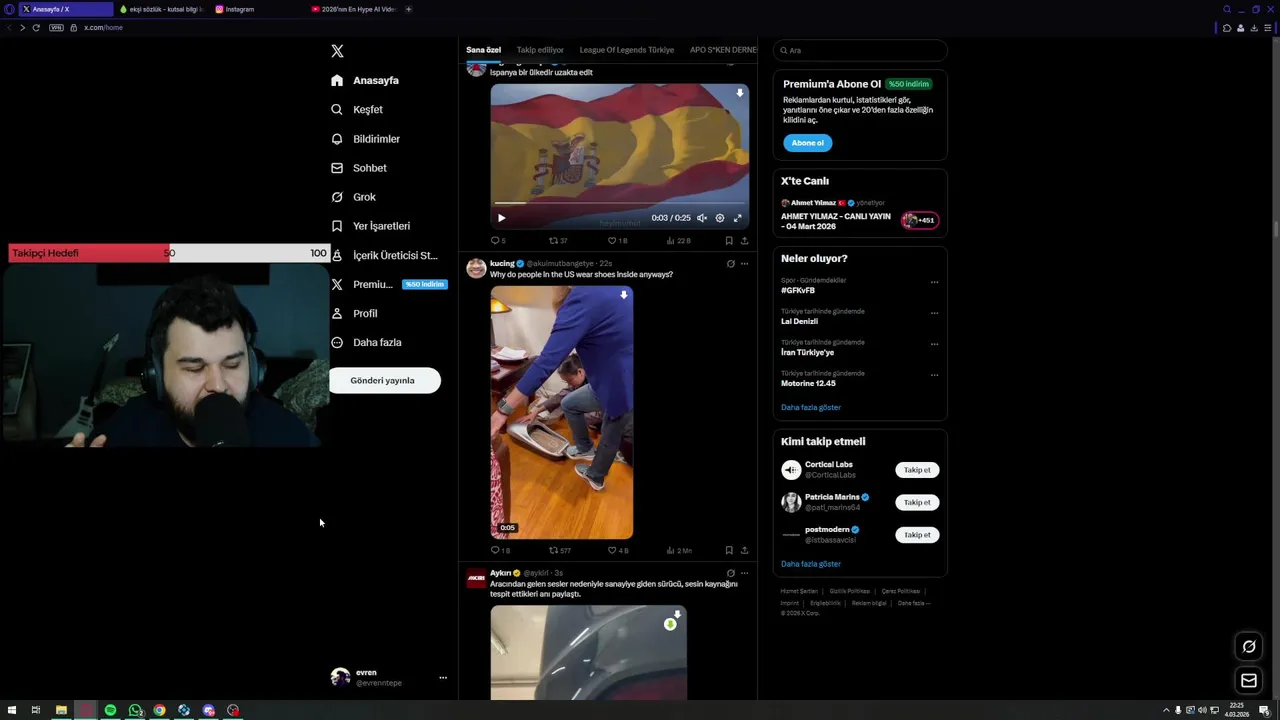Open Keşfet from the sidebar
This screenshot has height=720, width=1280.
click(357, 109)
